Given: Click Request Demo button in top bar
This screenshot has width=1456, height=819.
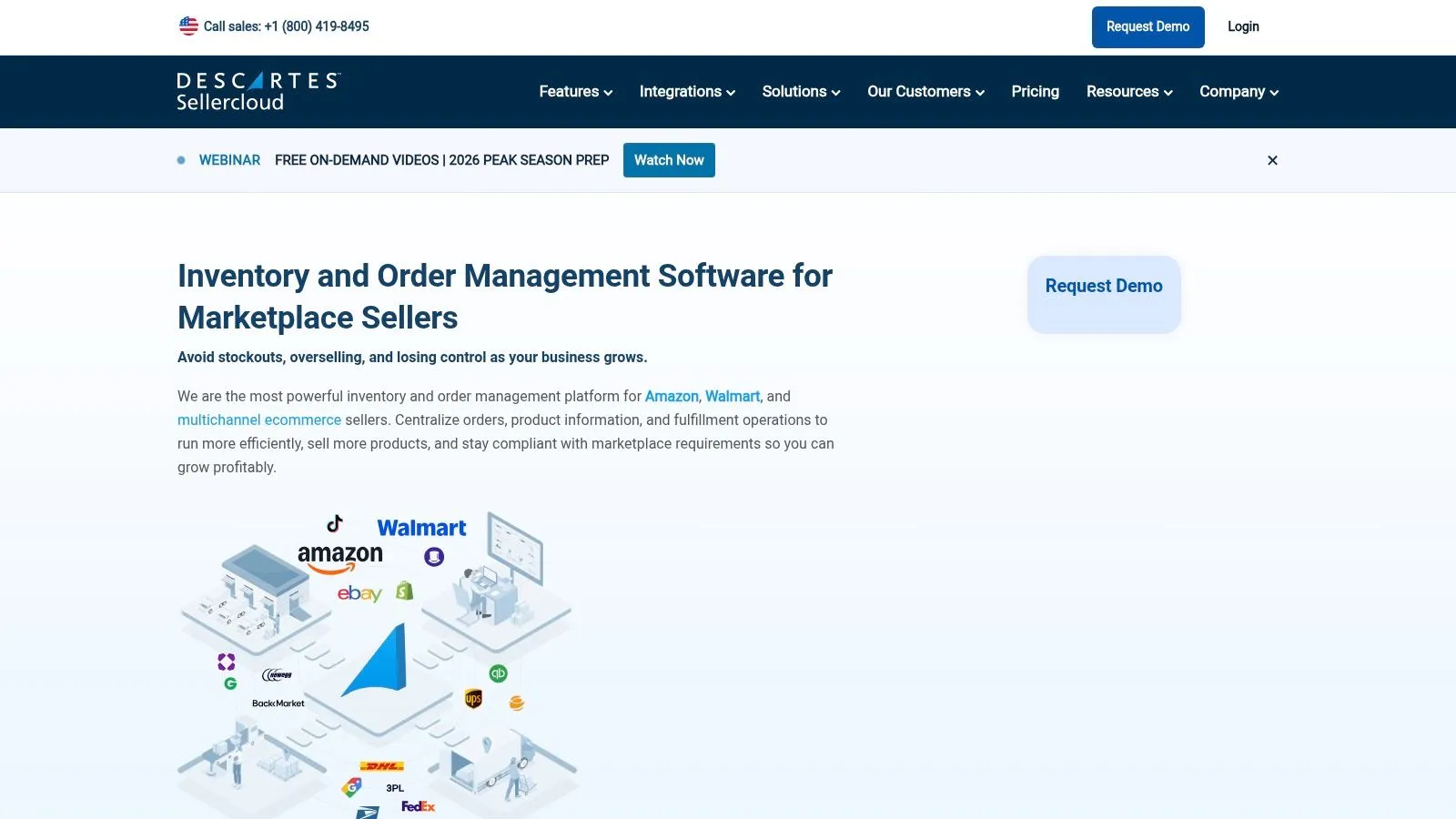Looking at the screenshot, I should pos(1148,27).
